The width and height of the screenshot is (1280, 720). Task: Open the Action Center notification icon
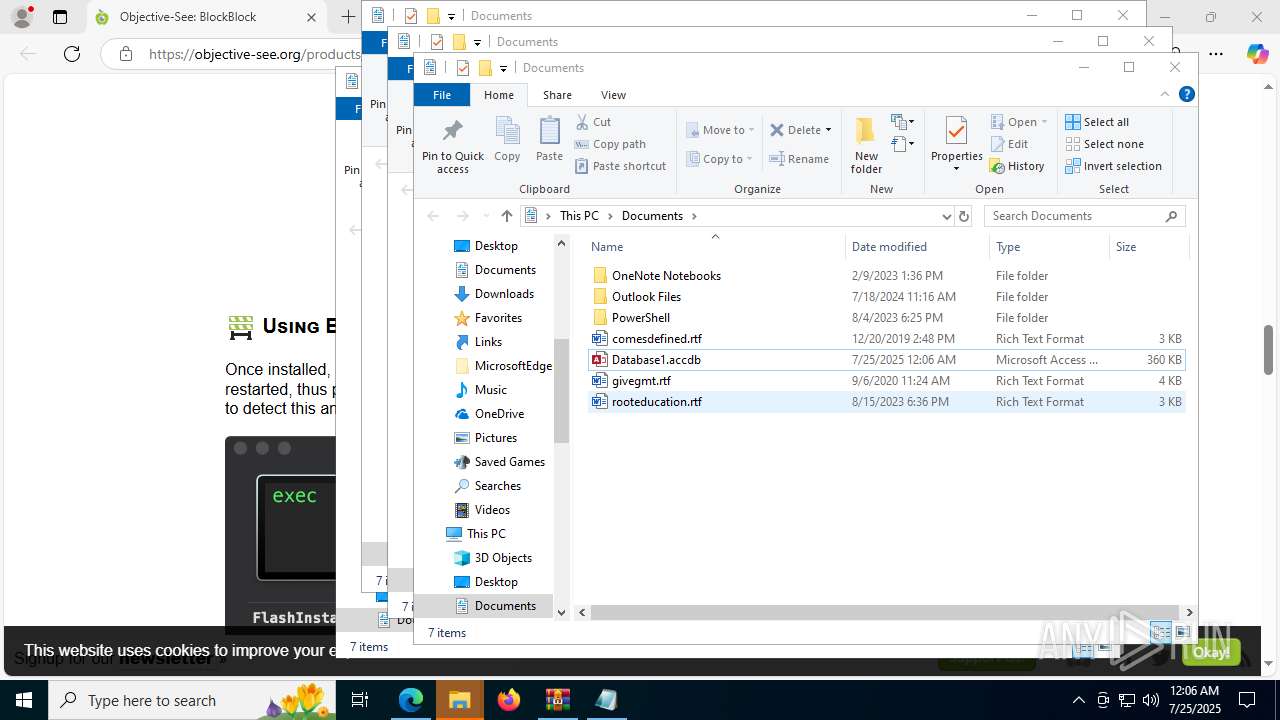click(x=1247, y=700)
